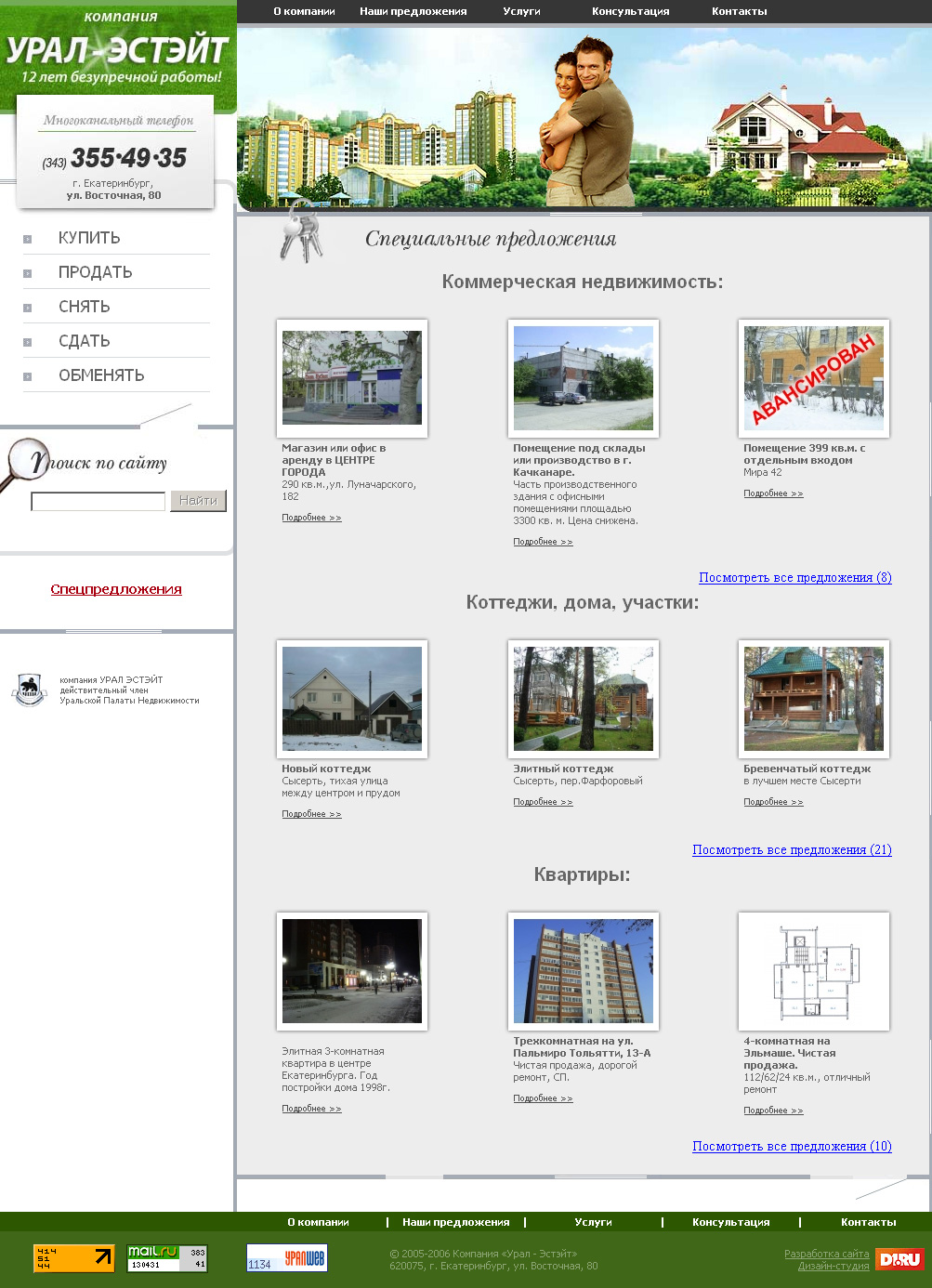
Task: Open Консультация in footer menu
Action: [731, 1222]
